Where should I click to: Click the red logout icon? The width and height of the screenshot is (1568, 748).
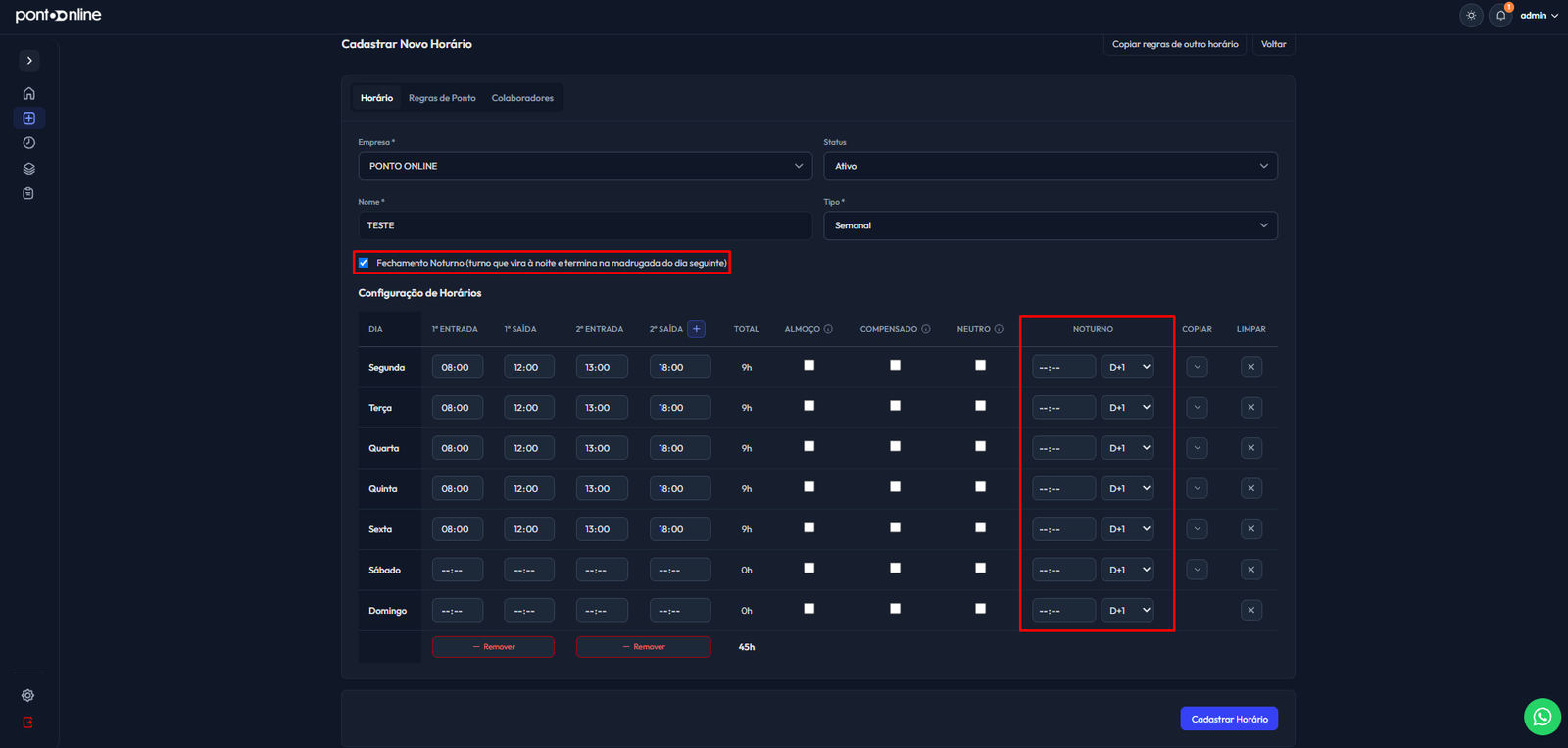click(x=28, y=723)
